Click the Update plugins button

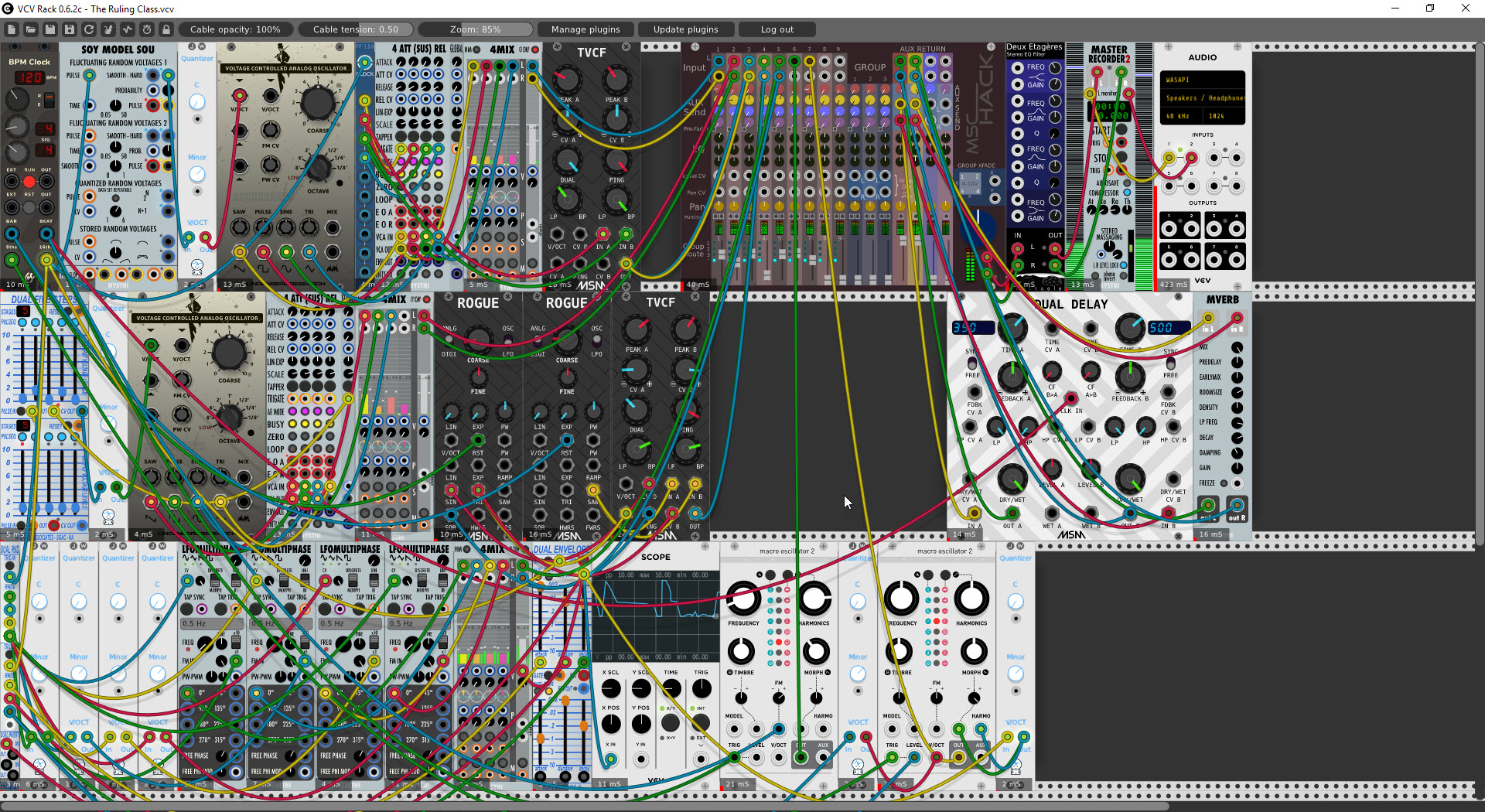pyautogui.click(x=686, y=29)
